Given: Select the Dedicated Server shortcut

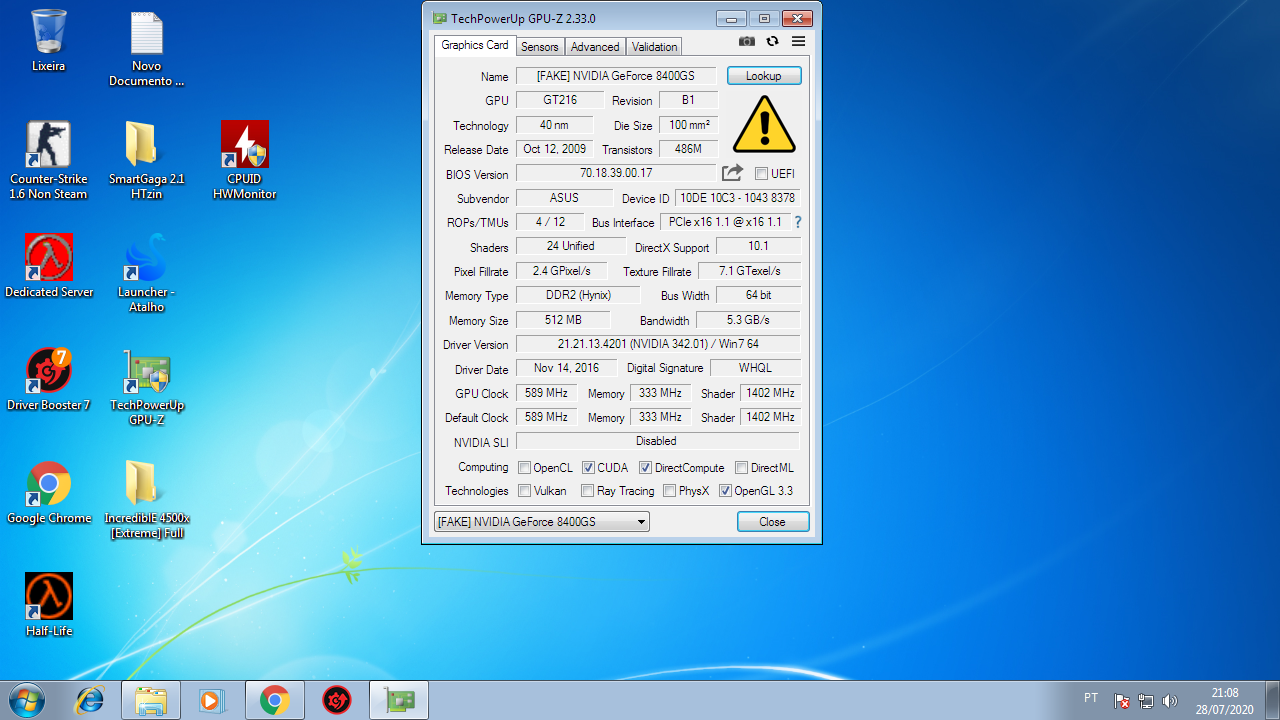Looking at the screenshot, I should (x=49, y=266).
